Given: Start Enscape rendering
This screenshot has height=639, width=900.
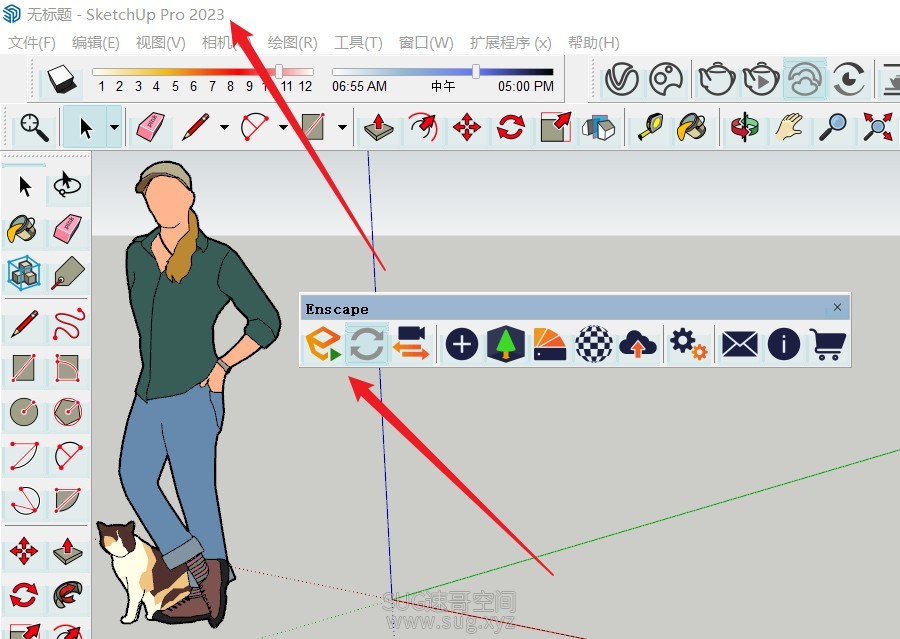Looking at the screenshot, I should [323, 343].
